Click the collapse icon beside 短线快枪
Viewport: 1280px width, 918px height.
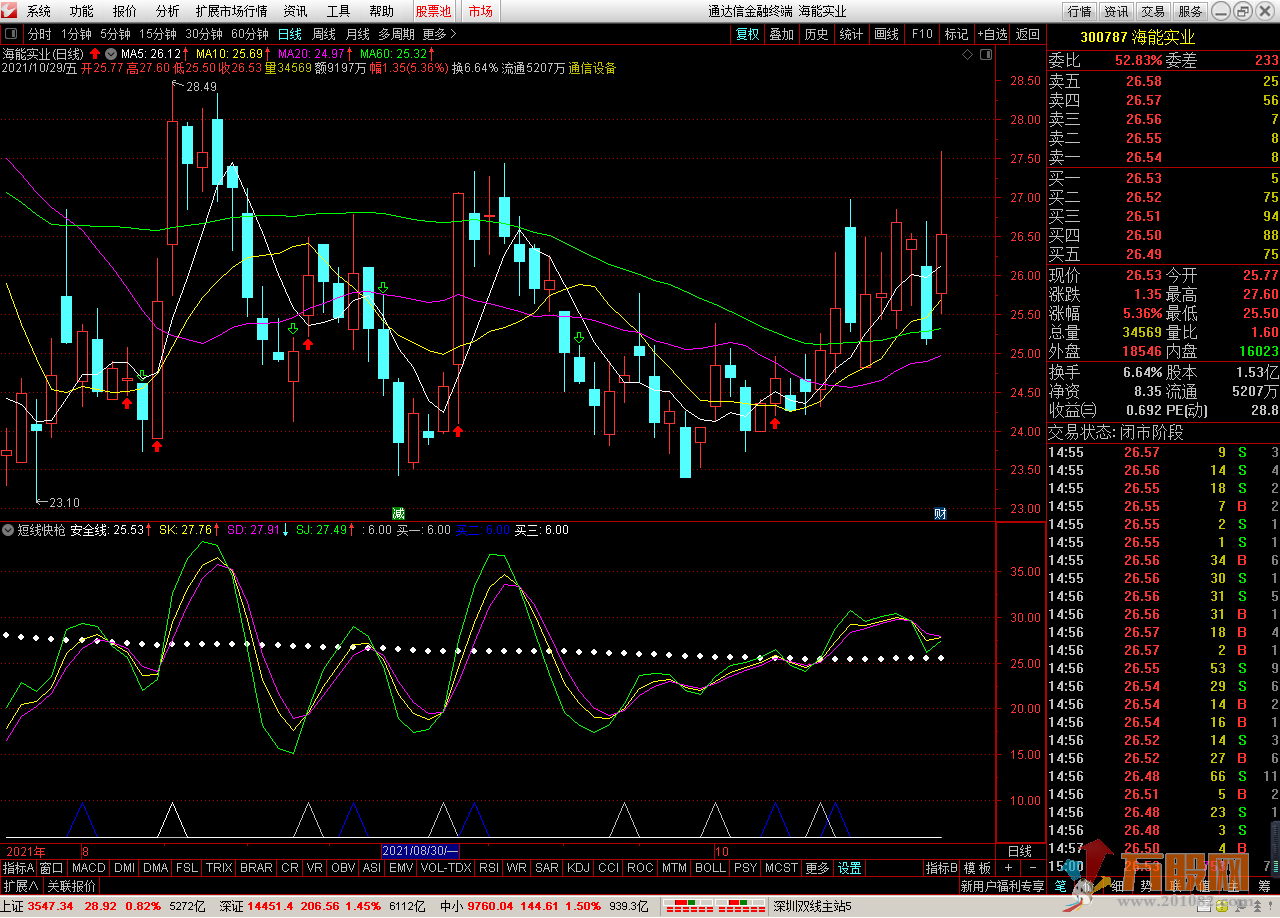(8, 530)
